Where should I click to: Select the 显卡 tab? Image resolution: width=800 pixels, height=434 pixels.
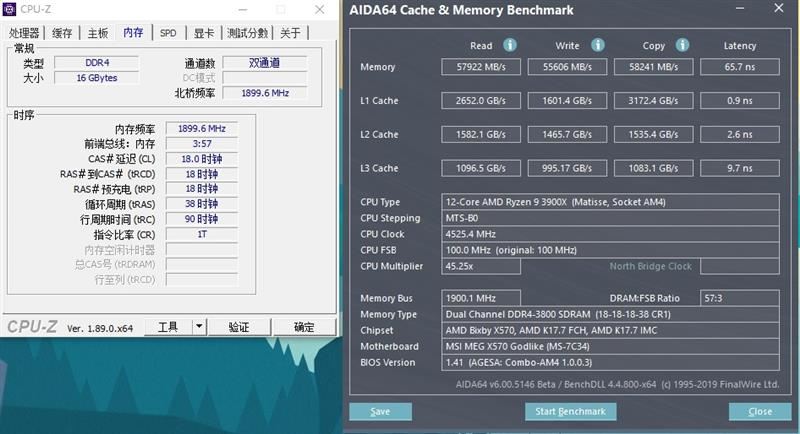204,33
